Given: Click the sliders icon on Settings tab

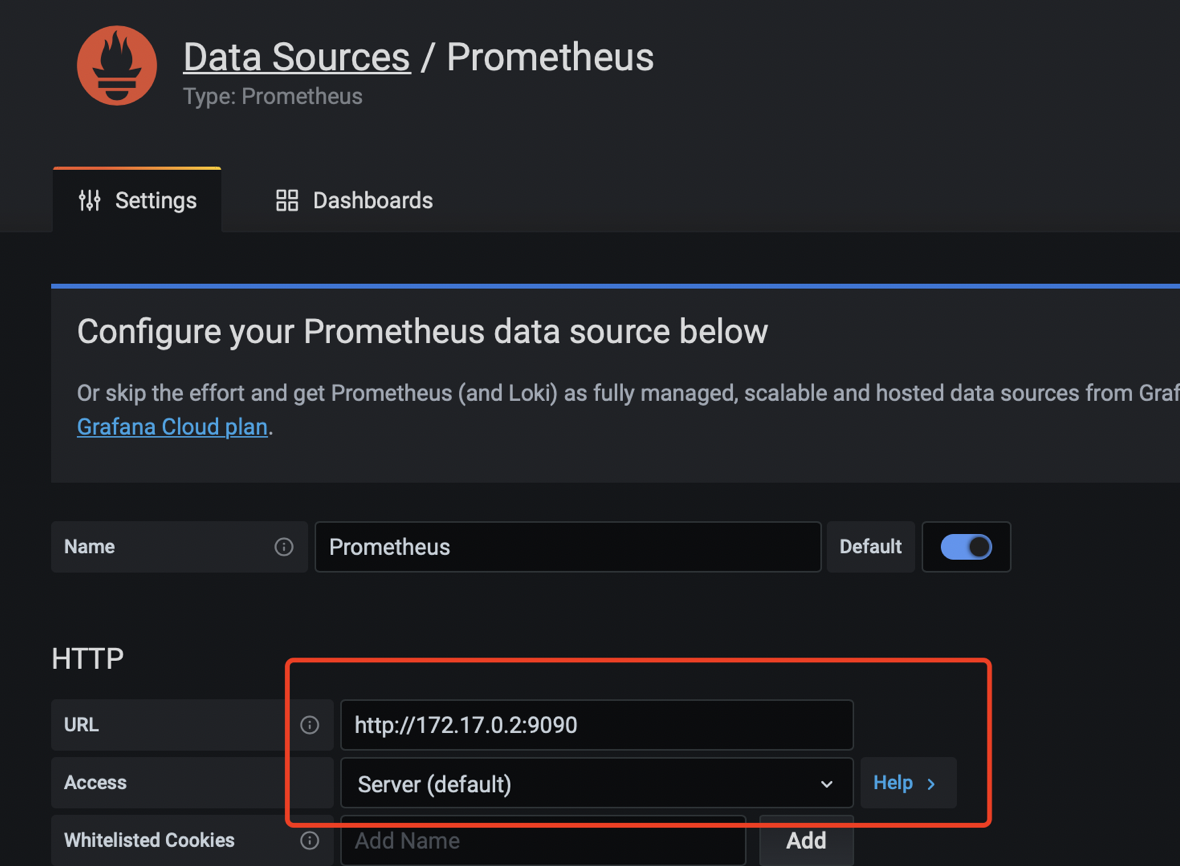Looking at the screenshot, I should (90, 200).
